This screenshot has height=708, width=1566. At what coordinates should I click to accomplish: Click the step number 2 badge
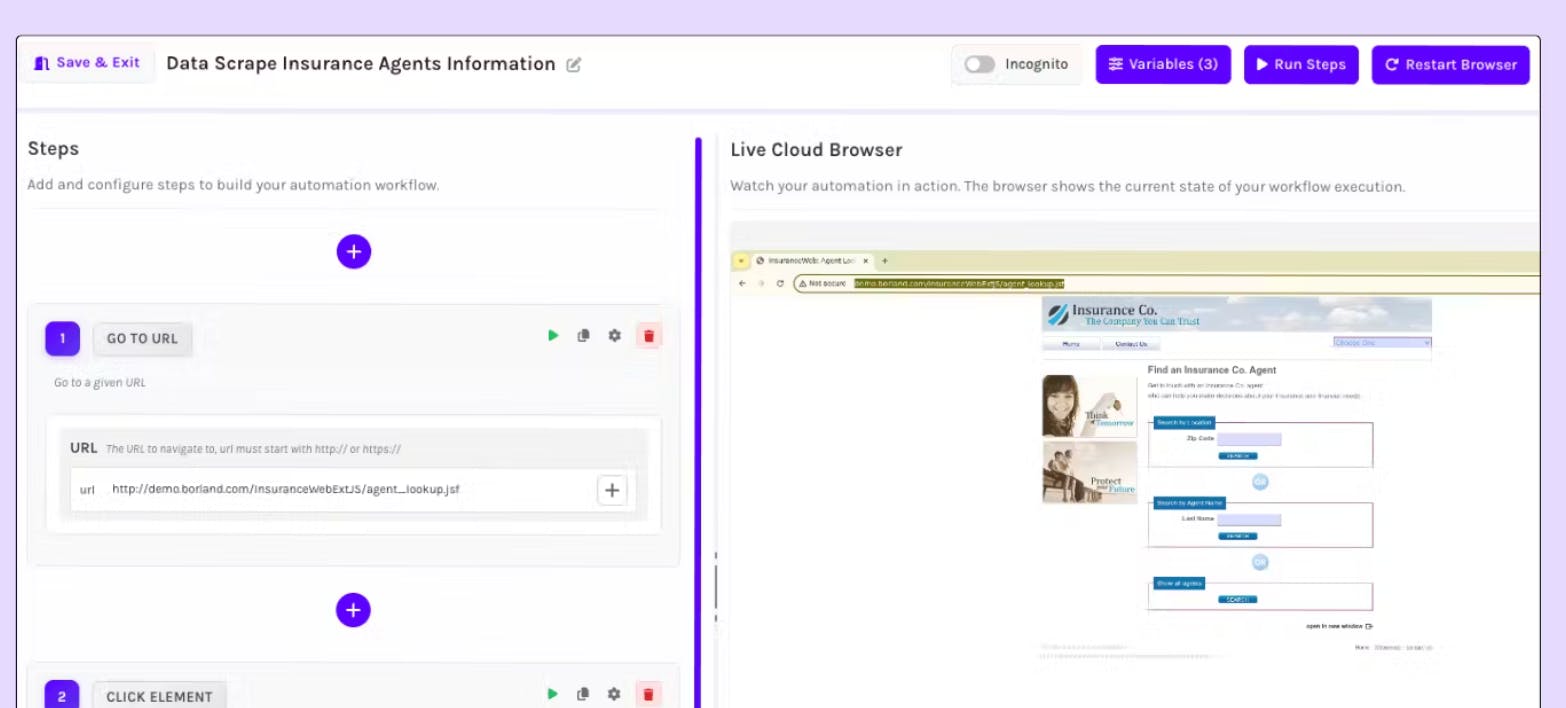[x=62, y=696]
